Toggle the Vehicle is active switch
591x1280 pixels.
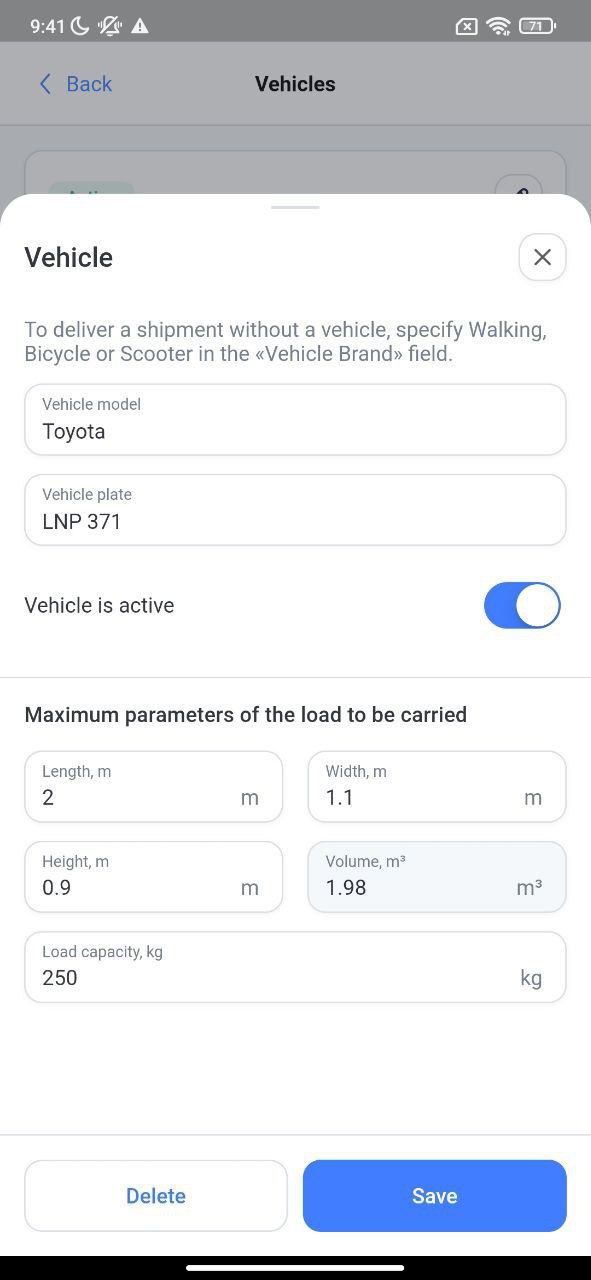[x=522, y=605]
